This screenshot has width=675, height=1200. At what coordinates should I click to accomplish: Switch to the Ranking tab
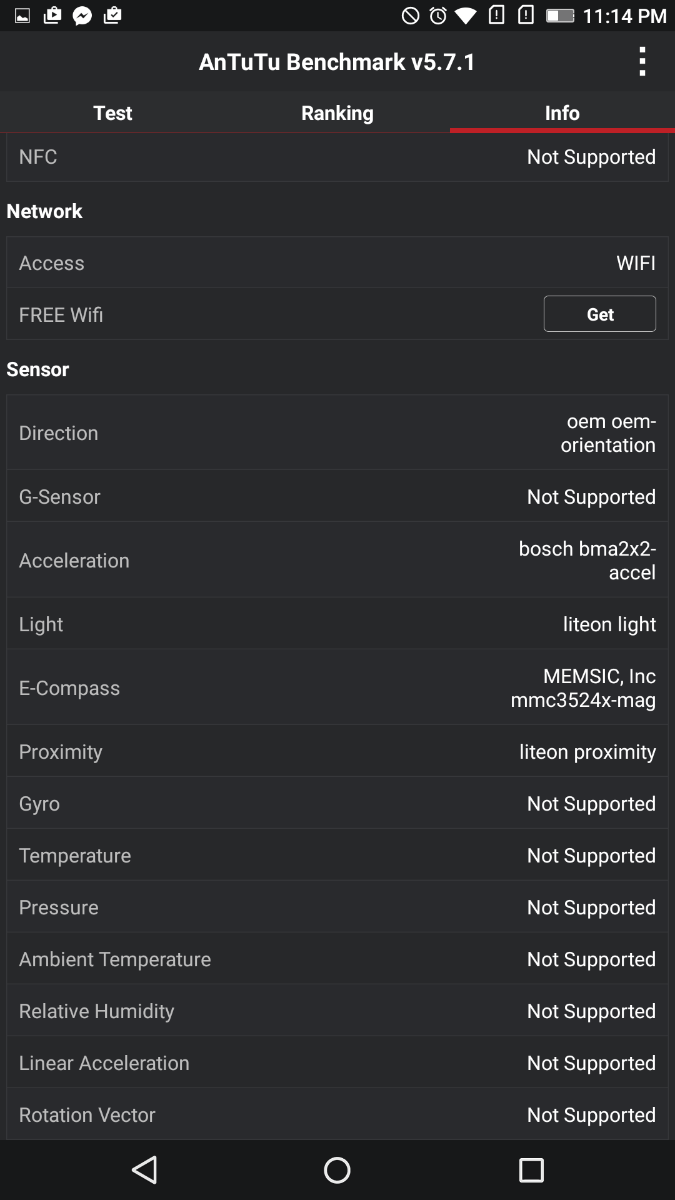[x=337, y=113]
